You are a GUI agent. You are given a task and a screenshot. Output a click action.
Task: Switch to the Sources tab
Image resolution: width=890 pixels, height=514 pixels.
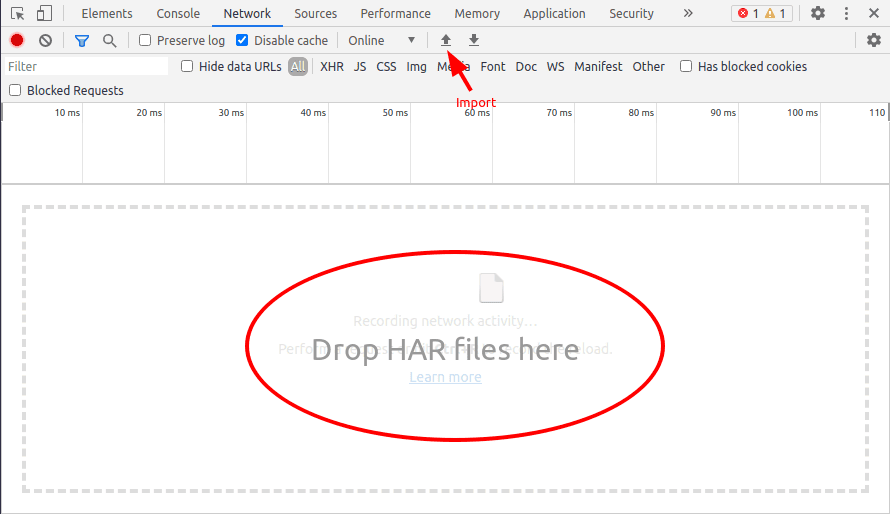click(x=316, y=14)
